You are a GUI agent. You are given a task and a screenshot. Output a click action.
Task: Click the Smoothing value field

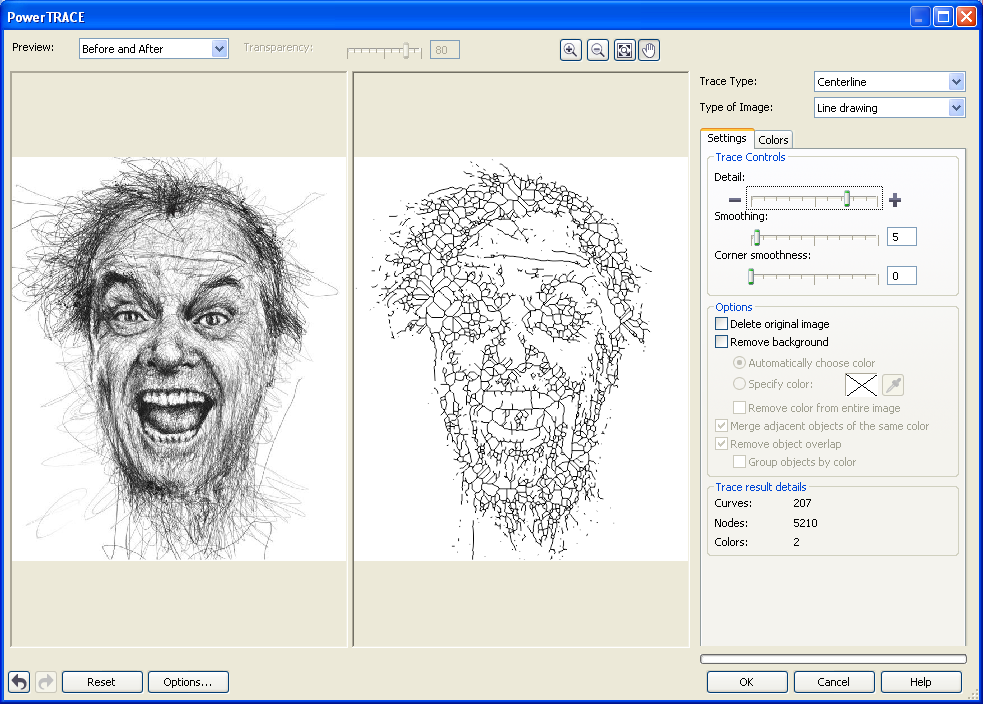coord(902,237)
